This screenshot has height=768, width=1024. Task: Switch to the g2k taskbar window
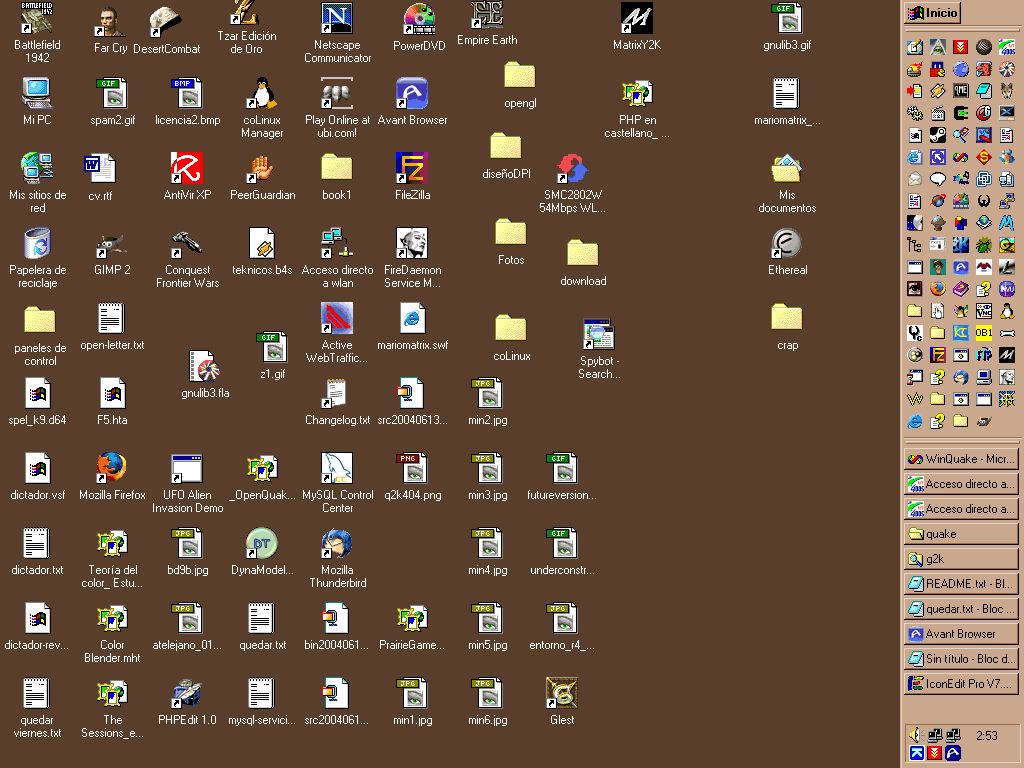(x=961, y=559)
